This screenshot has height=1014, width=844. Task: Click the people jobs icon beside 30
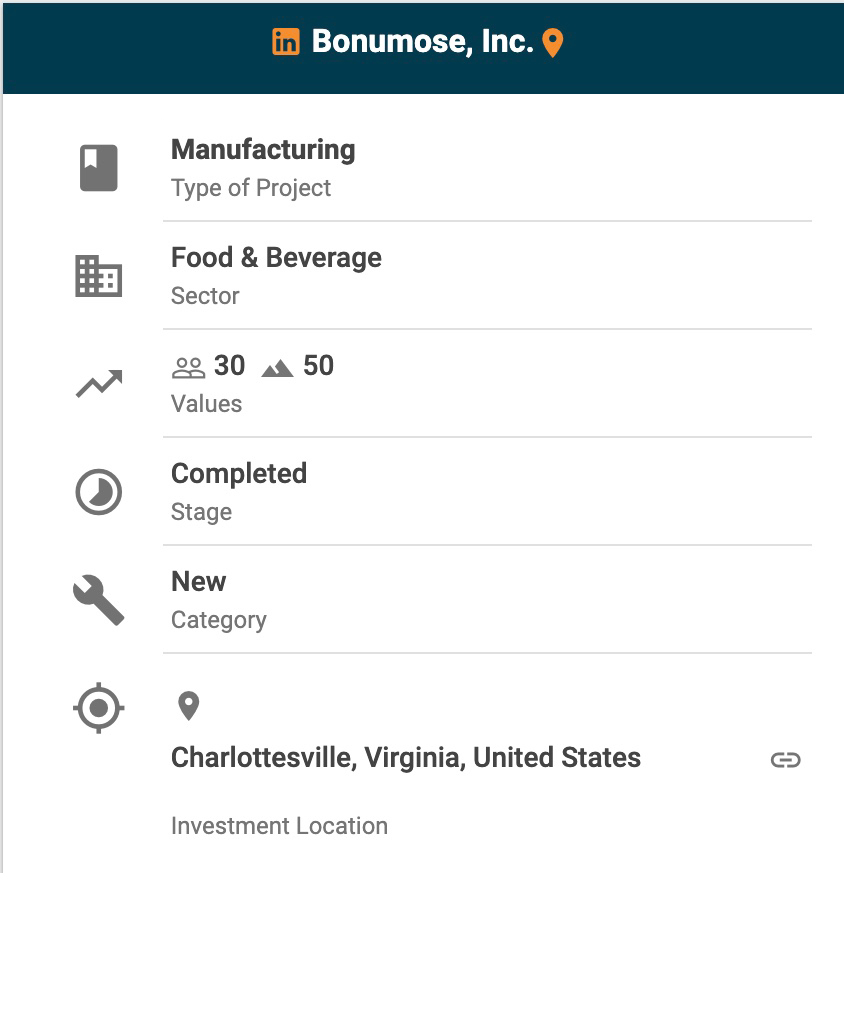coord(188,368)
